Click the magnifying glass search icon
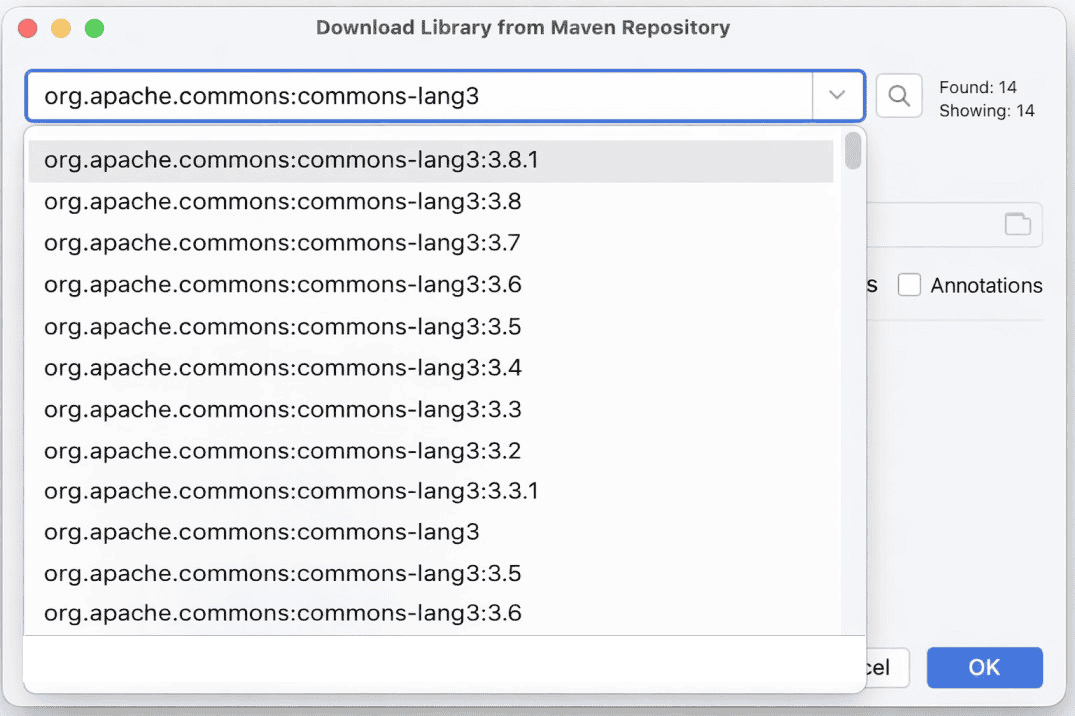This screenshot has height=716, width=1075. coord(898,96)
